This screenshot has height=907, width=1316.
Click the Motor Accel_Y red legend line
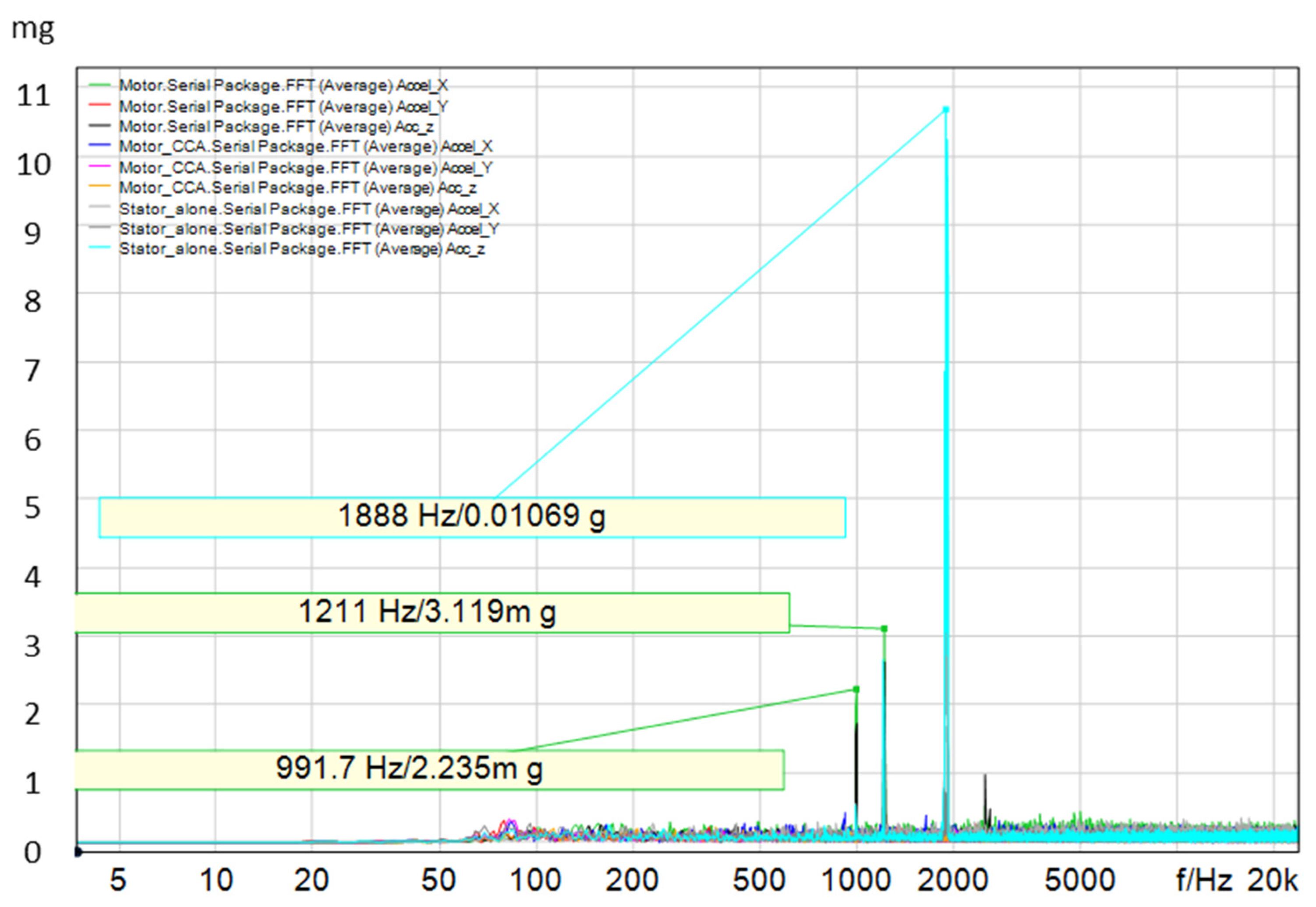pyautogui.click(x=99, y=106)
